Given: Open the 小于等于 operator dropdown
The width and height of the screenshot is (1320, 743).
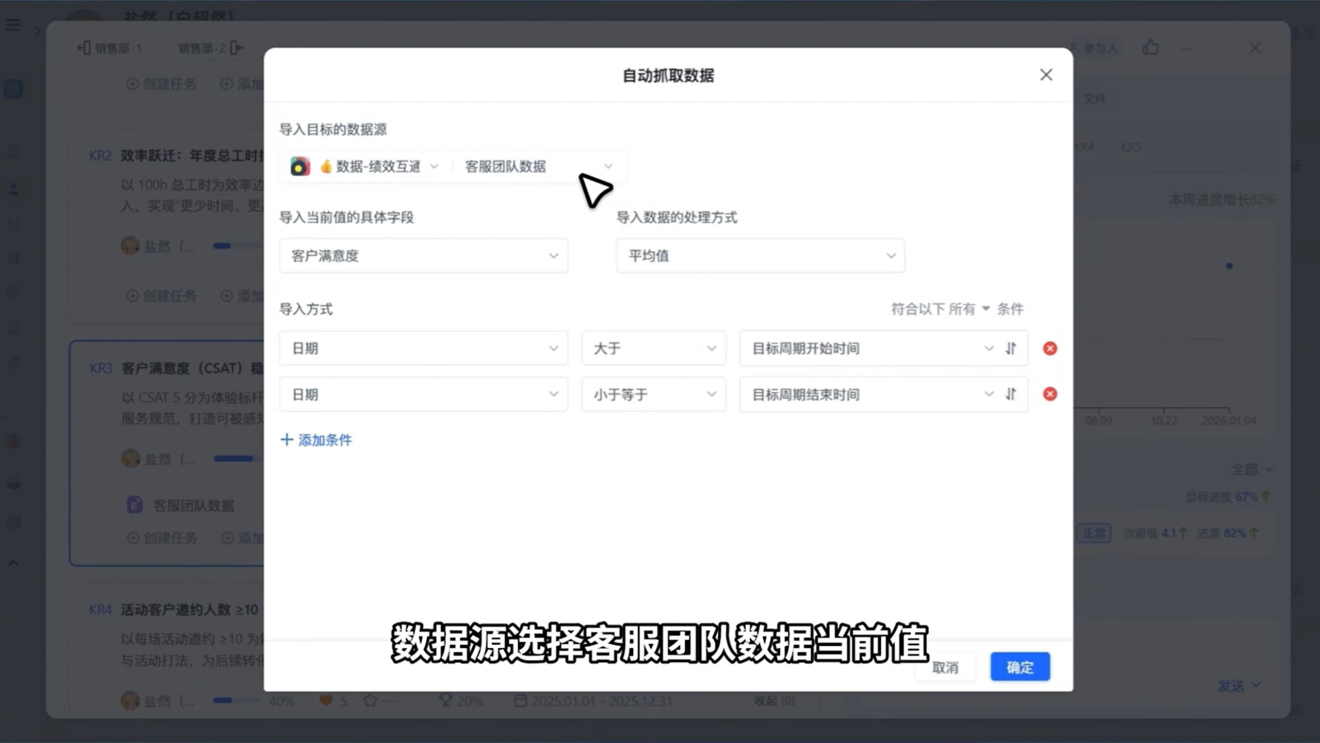Looking at the screenshot, I should pos(654,394).
